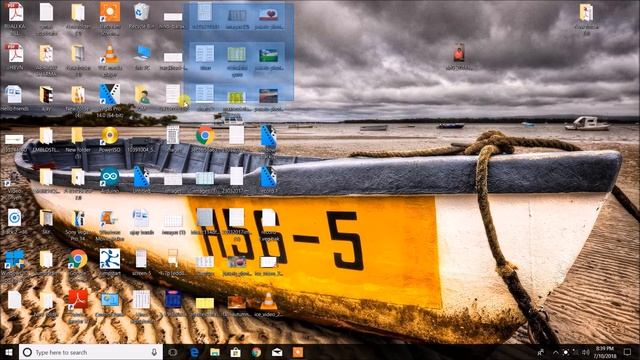Select the EMBEDSTL folder icon
This screenshot has width=640, height=360.
46,139
